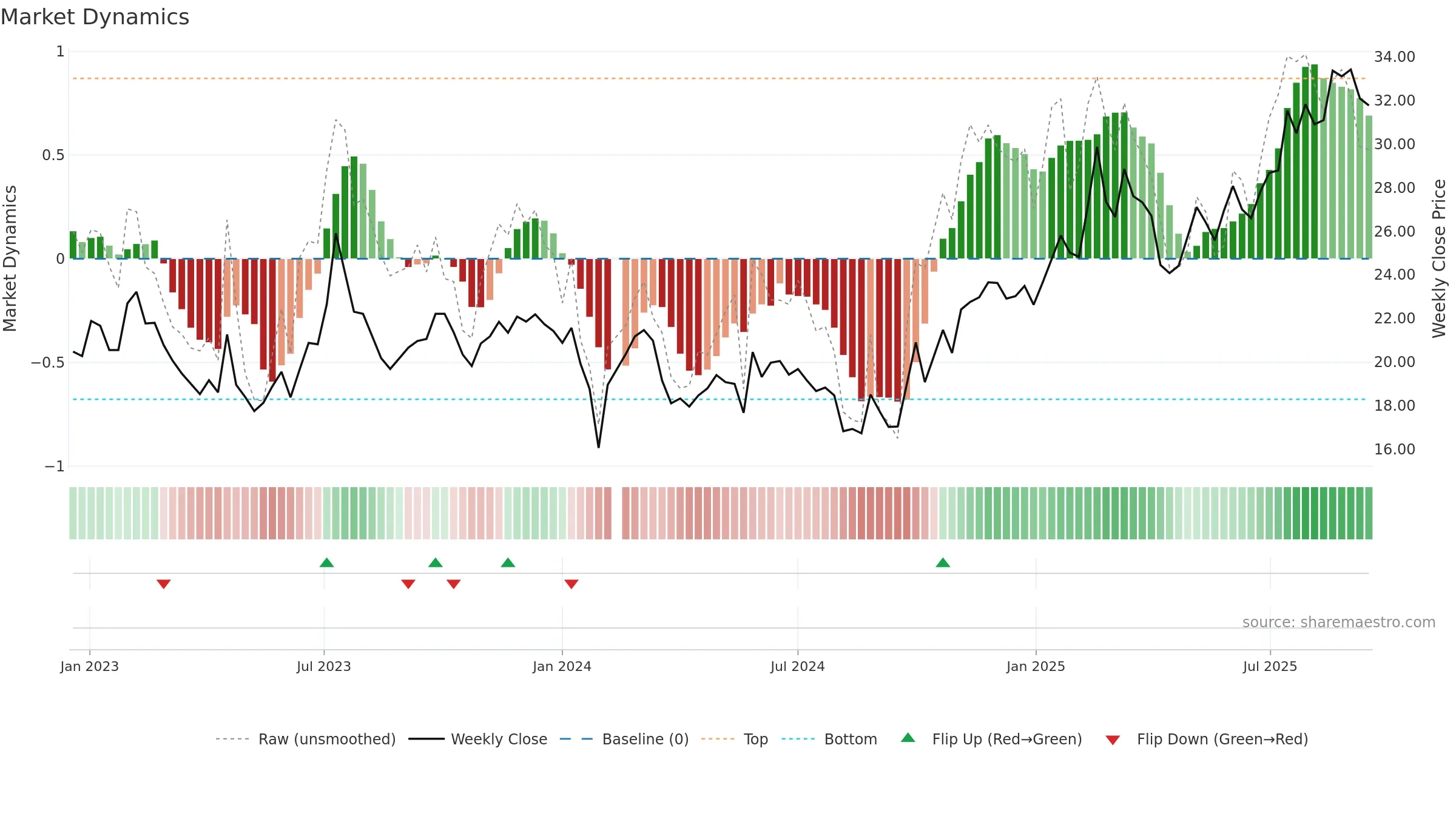The image size is (1456, 819).
Task: Click the −0.5 left axis label
Action: 48,363
